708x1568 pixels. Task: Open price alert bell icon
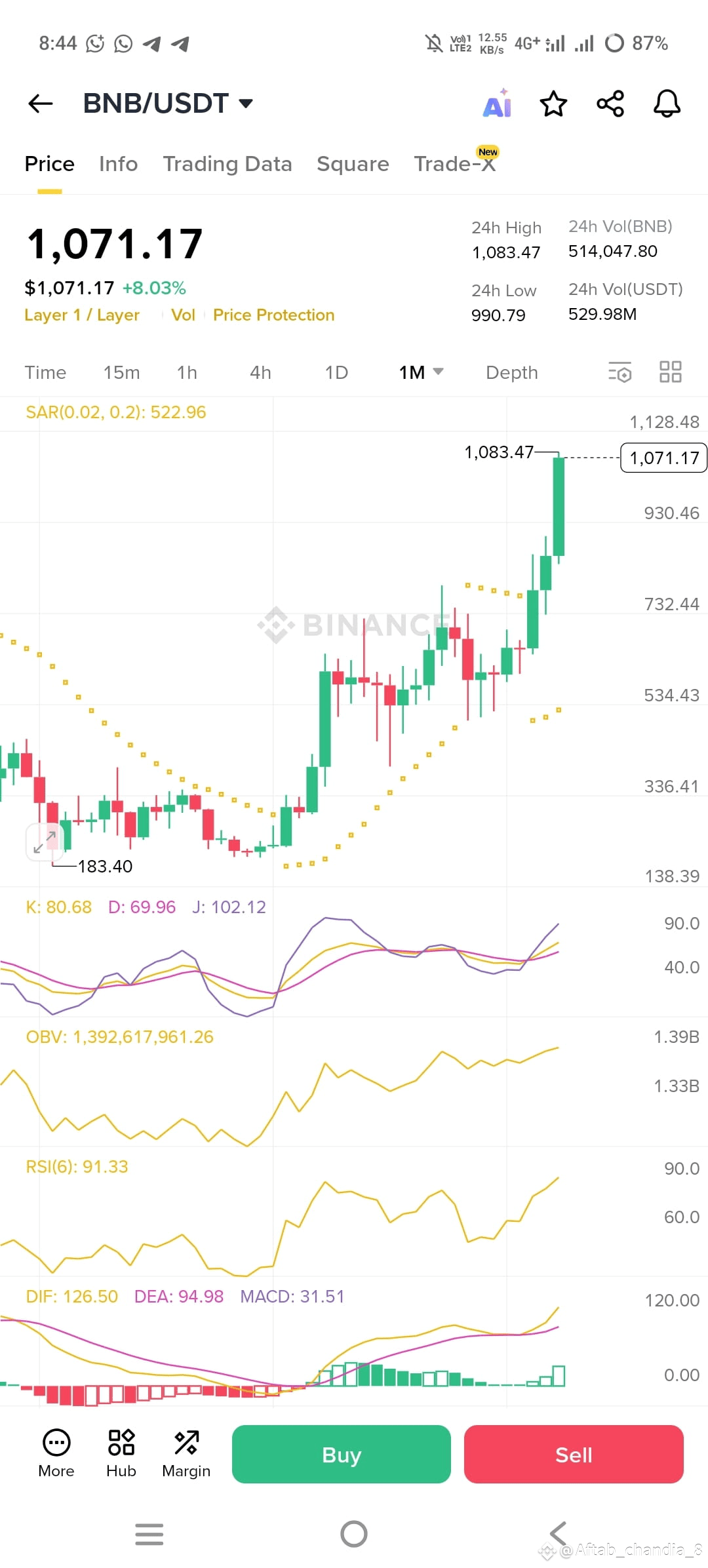667,104
